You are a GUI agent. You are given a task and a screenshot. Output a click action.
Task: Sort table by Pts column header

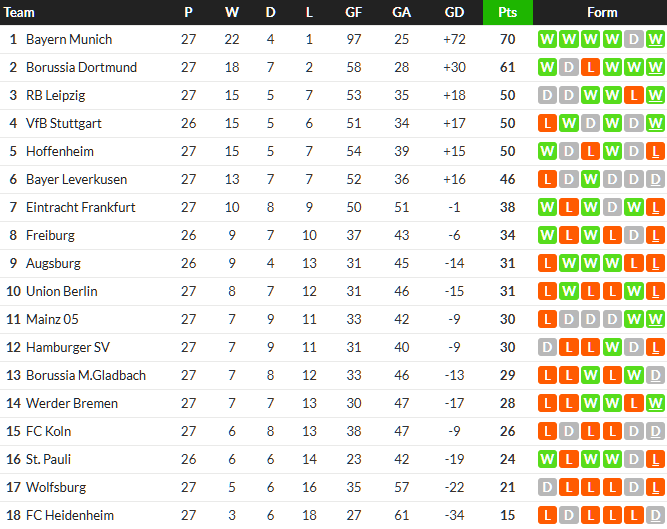coord(507,13)
